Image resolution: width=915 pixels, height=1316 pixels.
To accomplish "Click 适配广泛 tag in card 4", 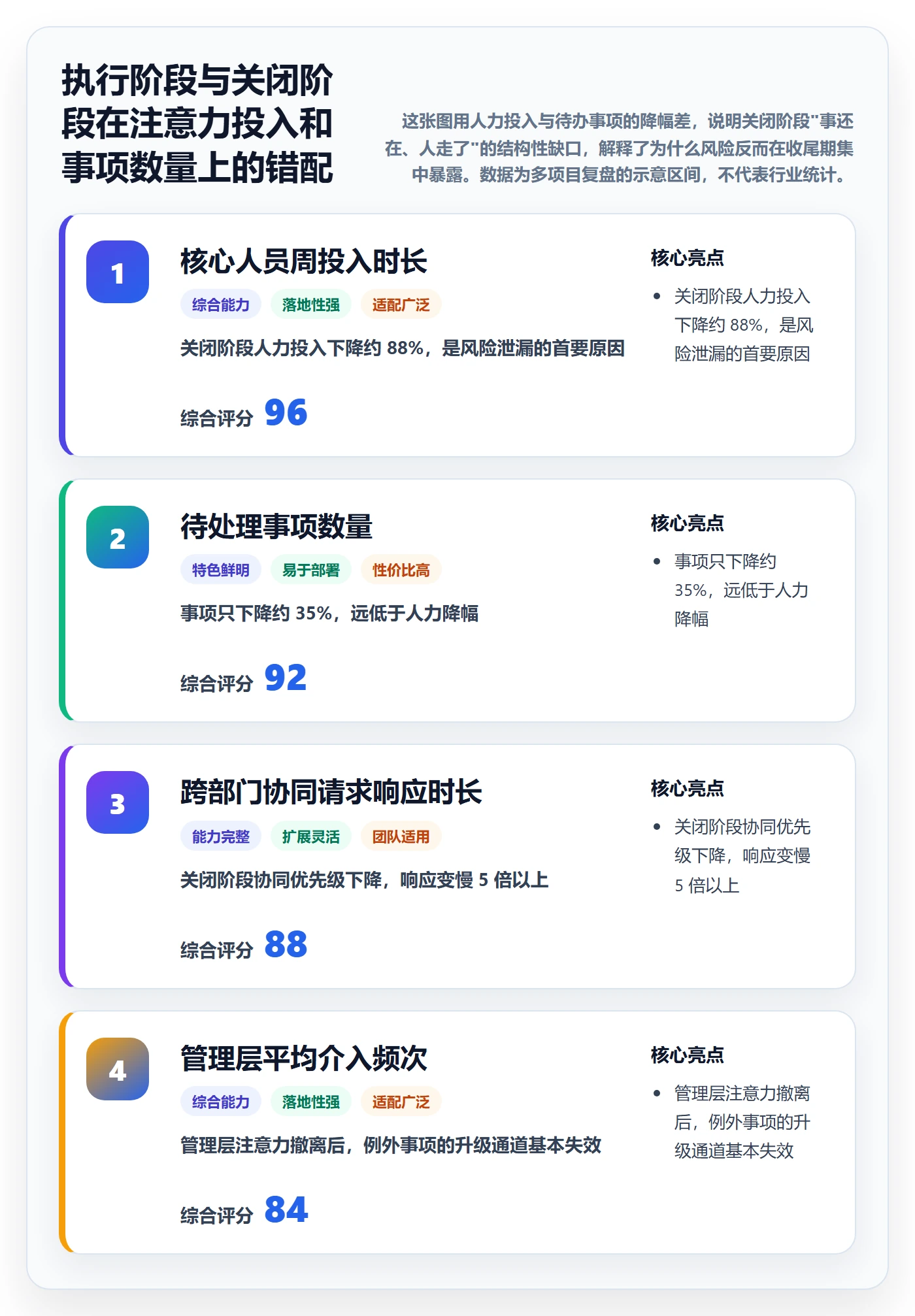I will tap(401, 1102).
